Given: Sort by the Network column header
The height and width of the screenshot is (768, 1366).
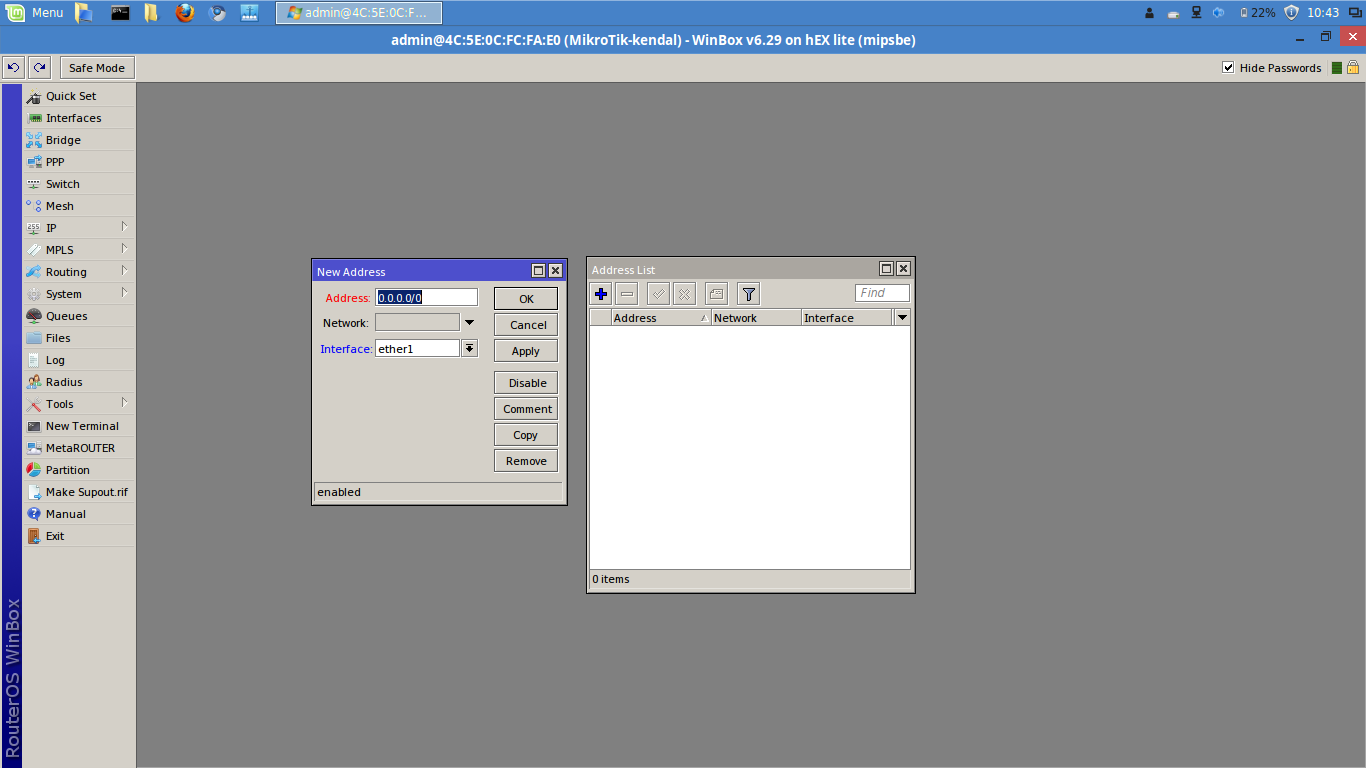Looking at the screenshot, I should click(757, 318).
